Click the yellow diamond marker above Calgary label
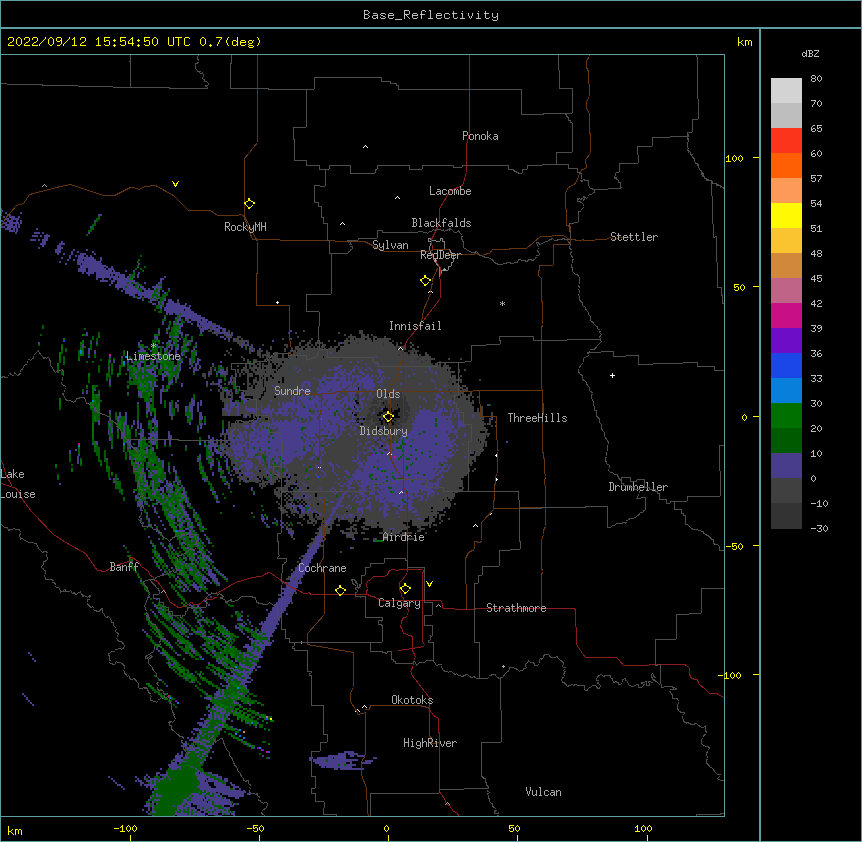Image resolution: width=862 pixels, height=842 pixels. click(405, 589)
